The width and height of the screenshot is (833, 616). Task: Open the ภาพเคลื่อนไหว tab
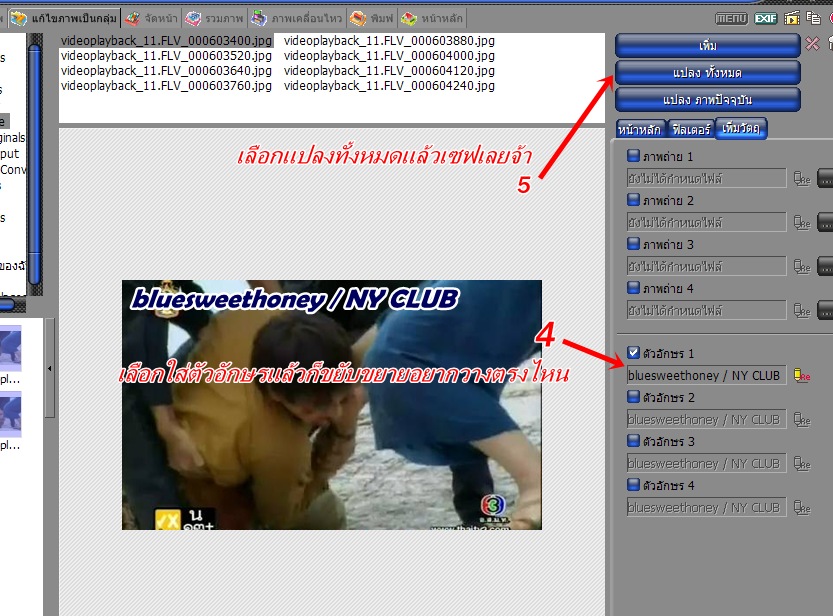click(x=297, y=19)
